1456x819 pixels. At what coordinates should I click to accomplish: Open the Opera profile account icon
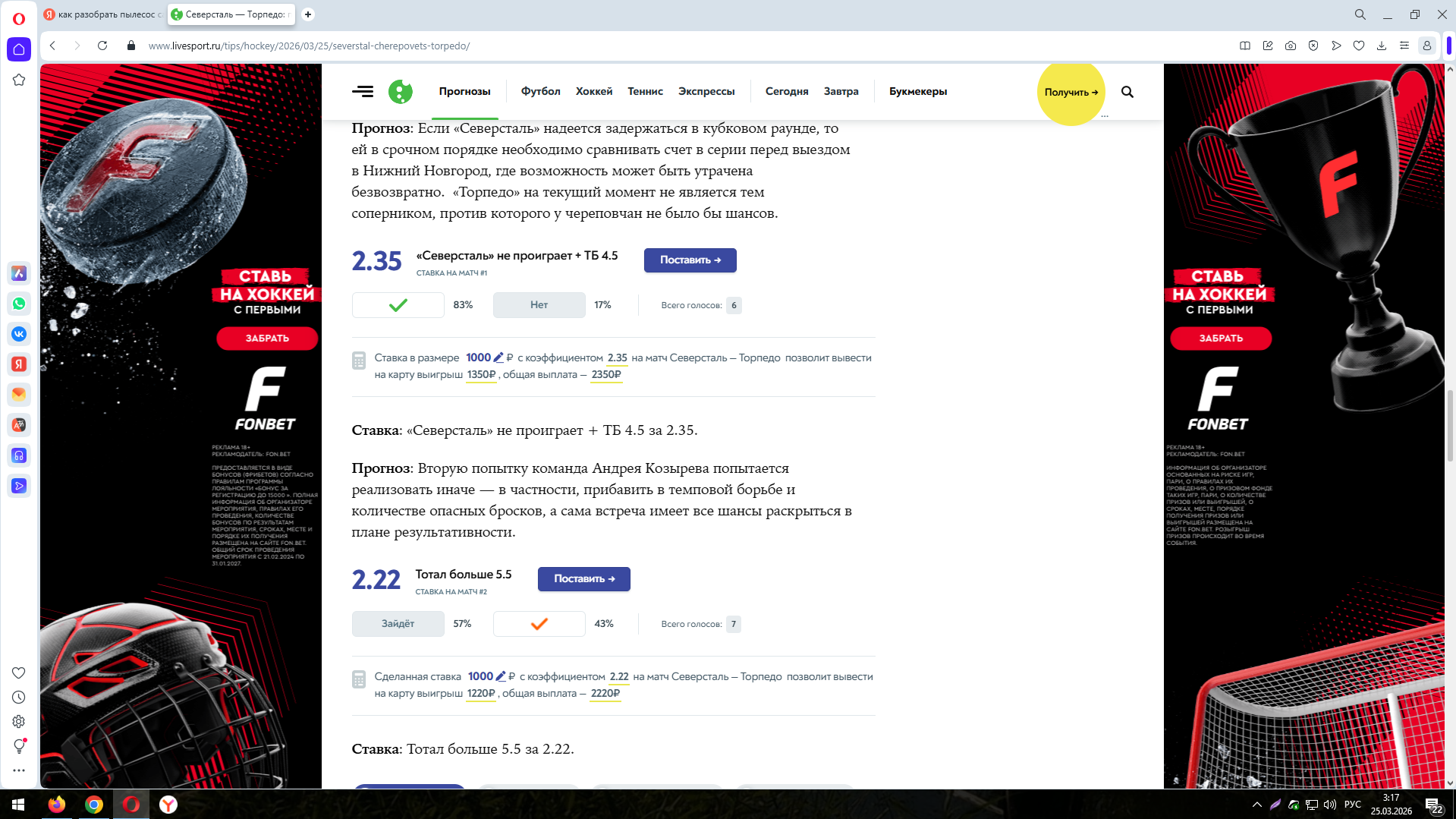[x=1427, y=46]
